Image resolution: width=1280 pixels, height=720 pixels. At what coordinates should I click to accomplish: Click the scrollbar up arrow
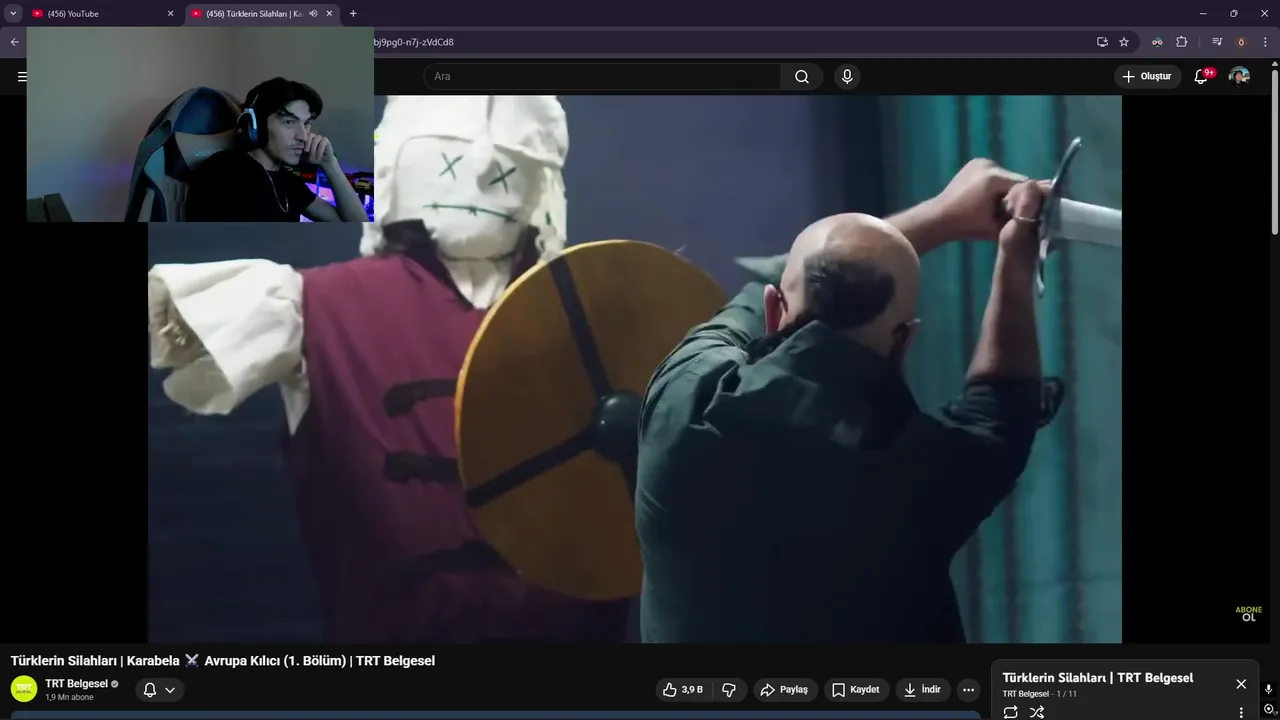point(1274,62)
